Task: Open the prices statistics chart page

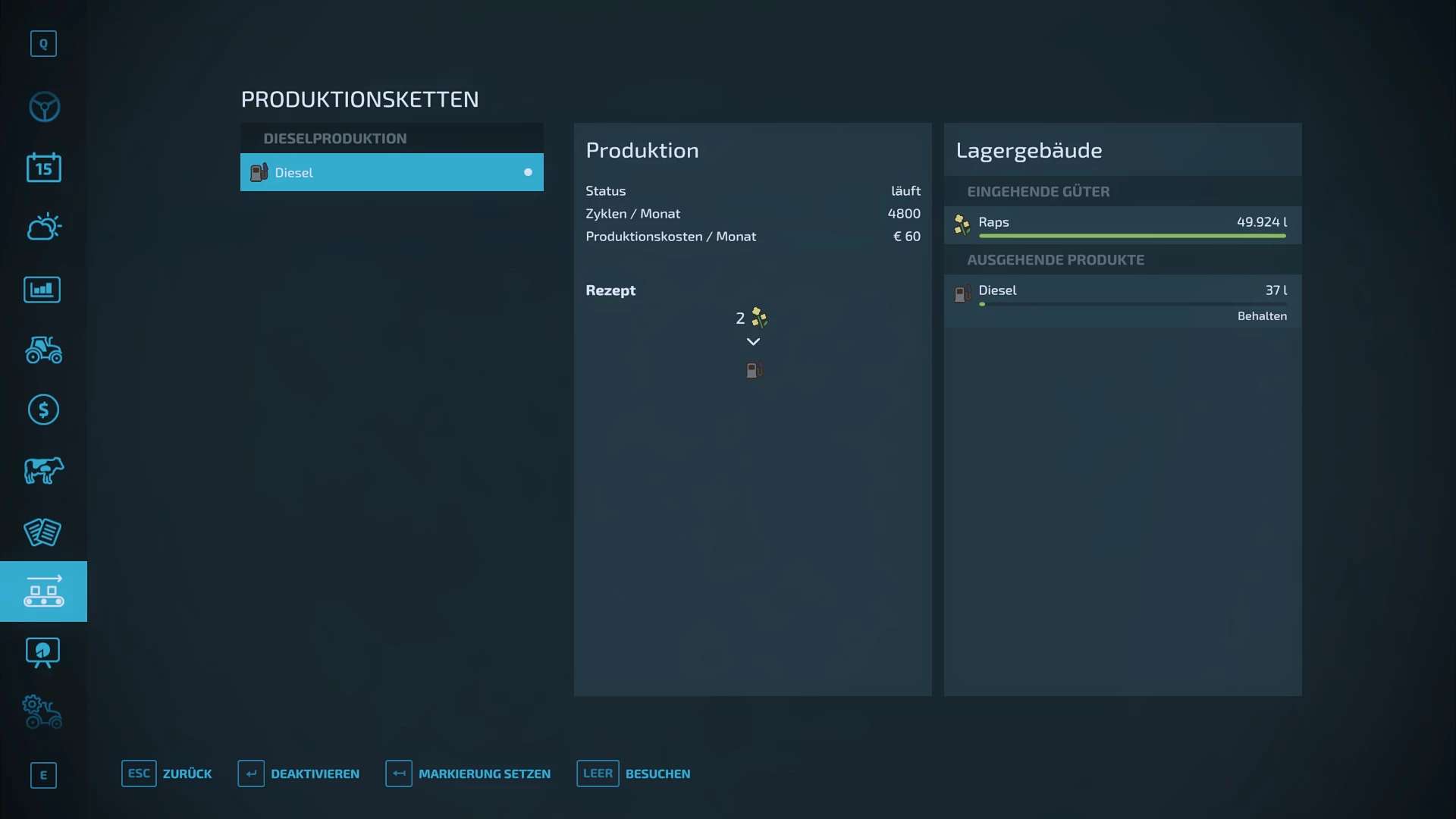Action: click(42, 289)
